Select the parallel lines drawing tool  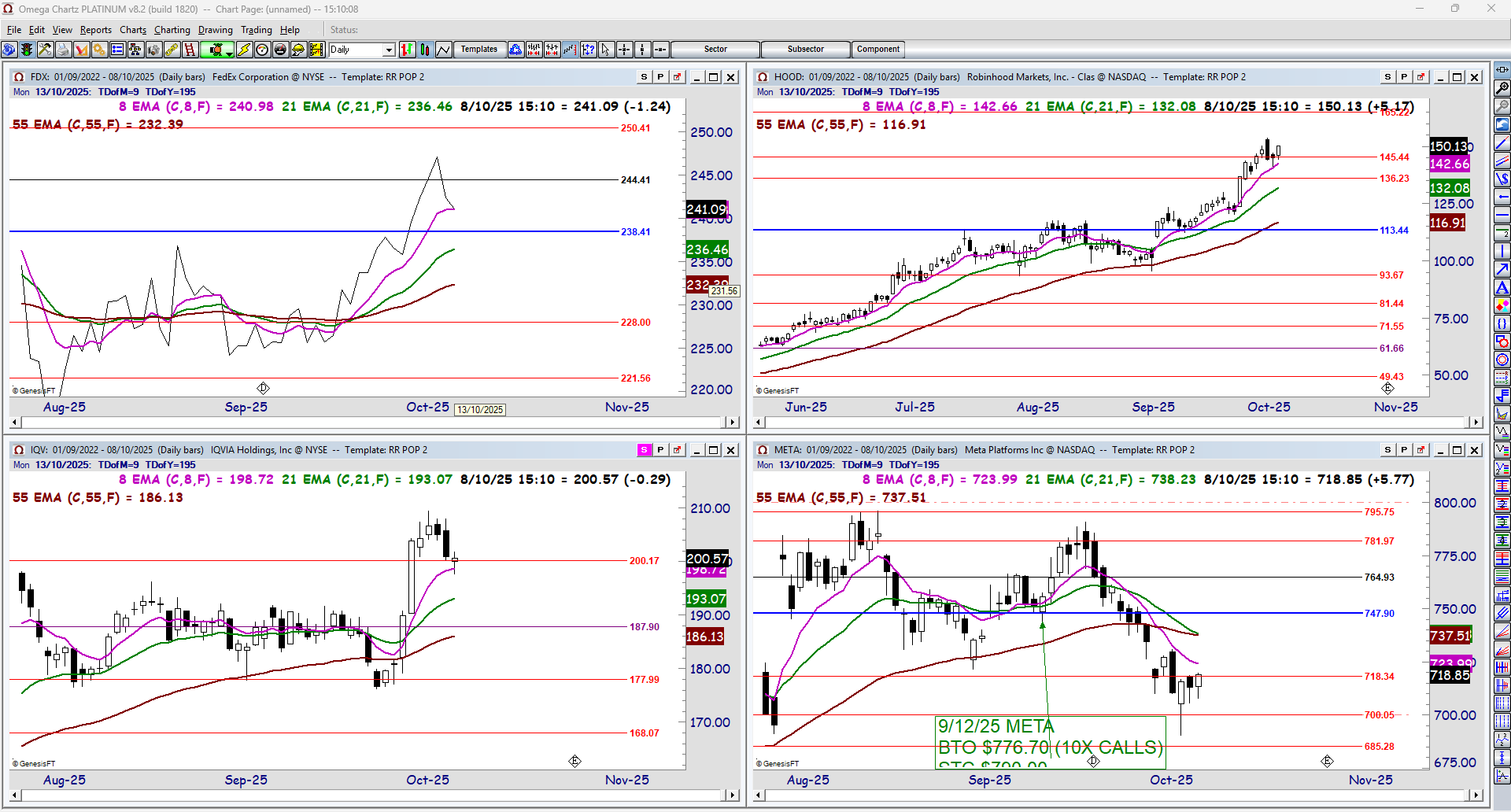click(1502, 161)
